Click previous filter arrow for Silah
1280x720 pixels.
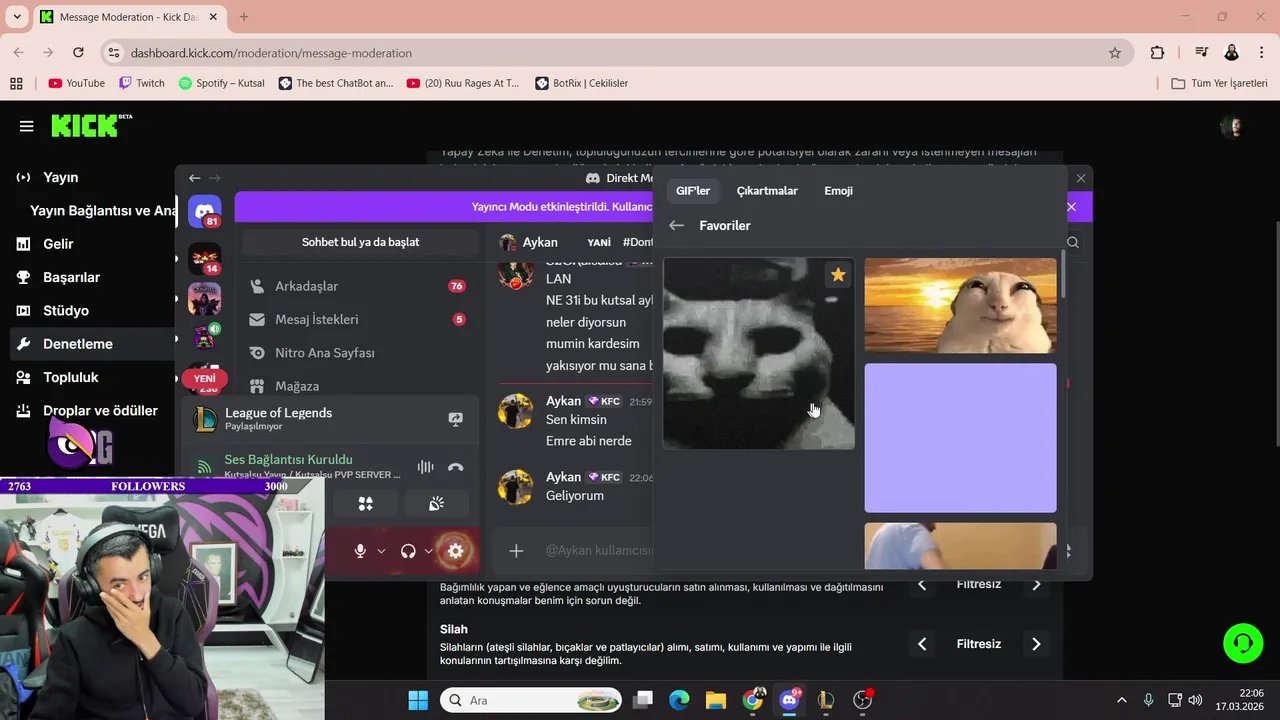tap(922, 644)
